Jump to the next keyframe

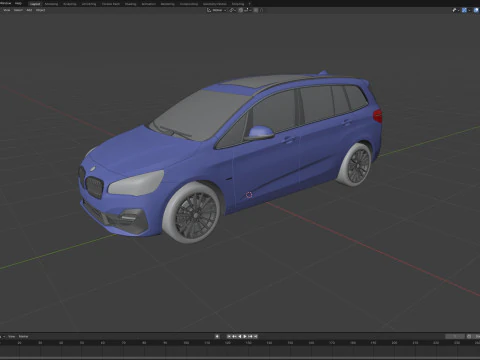[250, 336]
